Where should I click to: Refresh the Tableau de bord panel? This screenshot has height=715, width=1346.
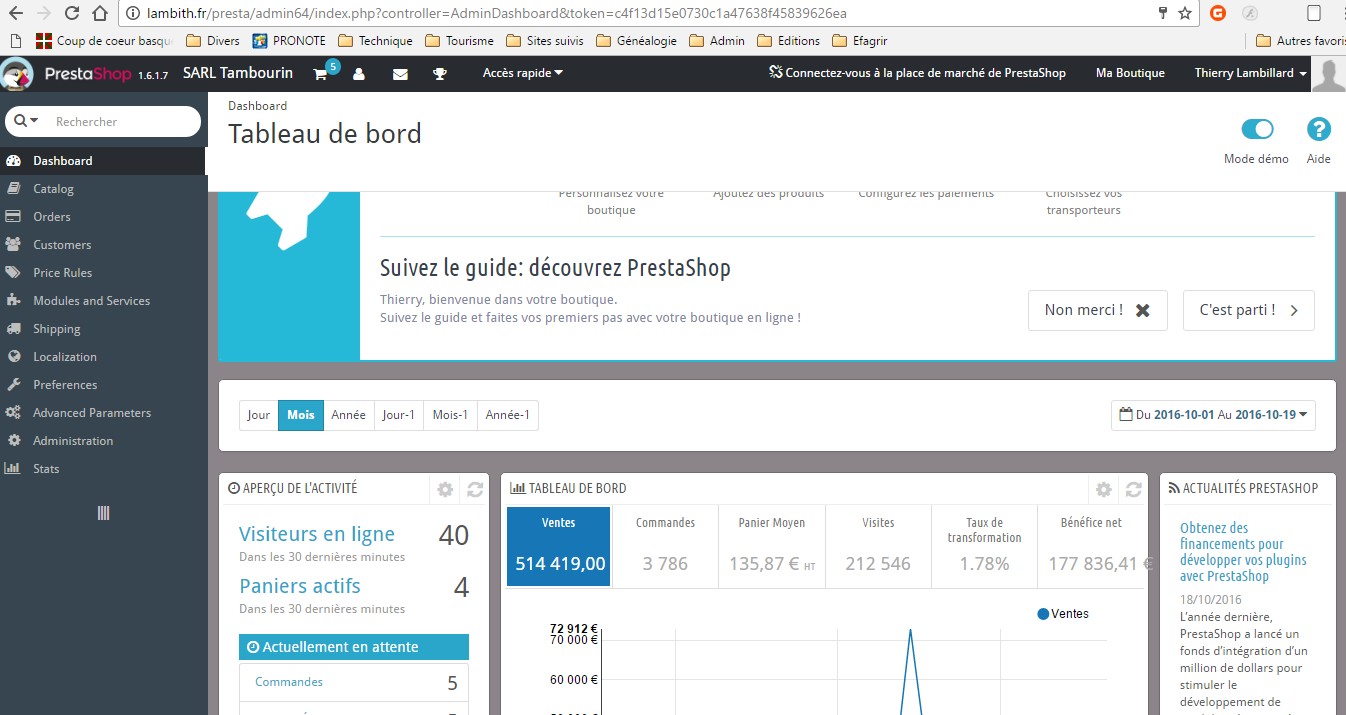(1133, 489)
